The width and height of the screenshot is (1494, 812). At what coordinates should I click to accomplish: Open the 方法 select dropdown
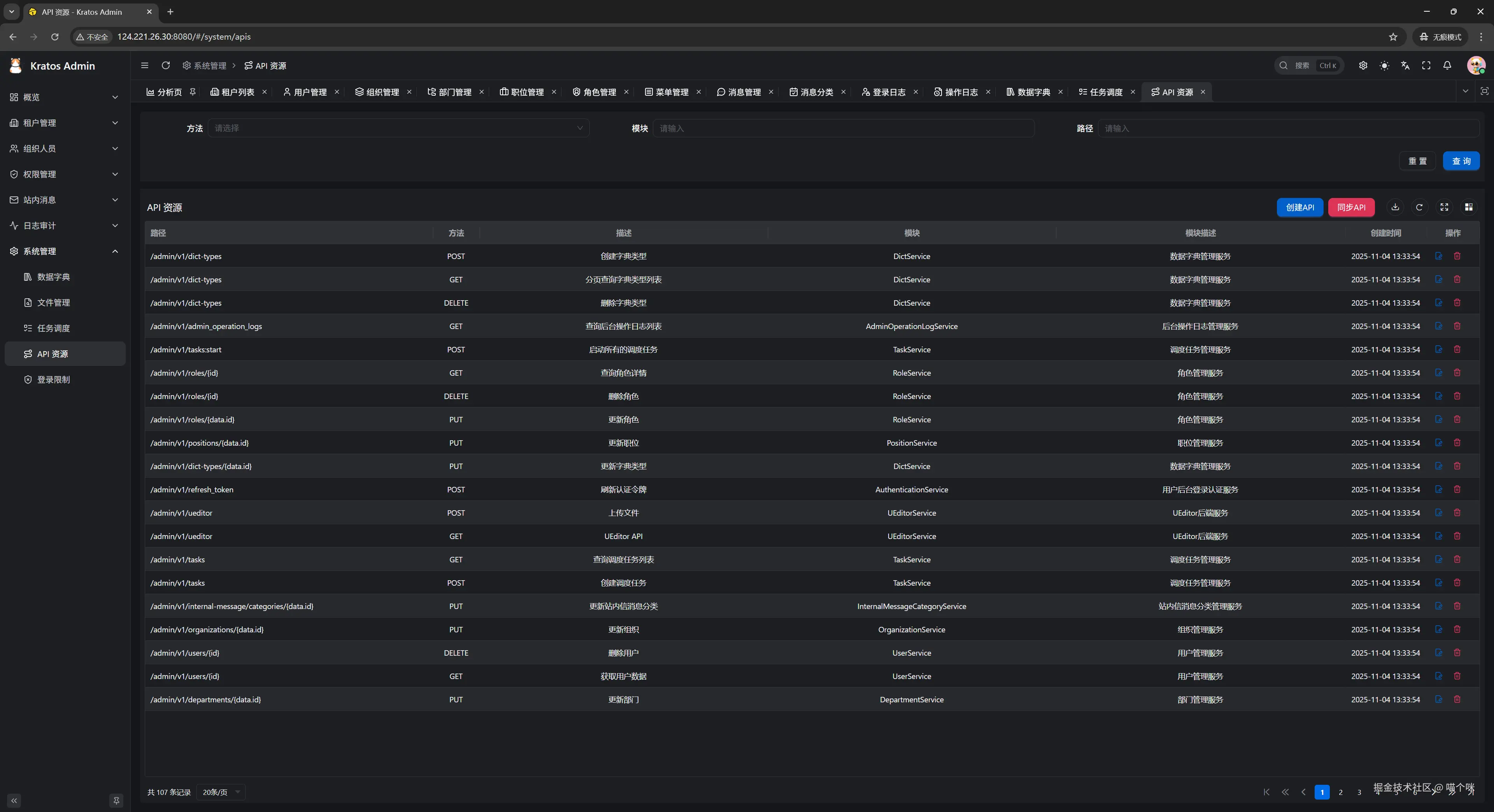pos(398,128)
